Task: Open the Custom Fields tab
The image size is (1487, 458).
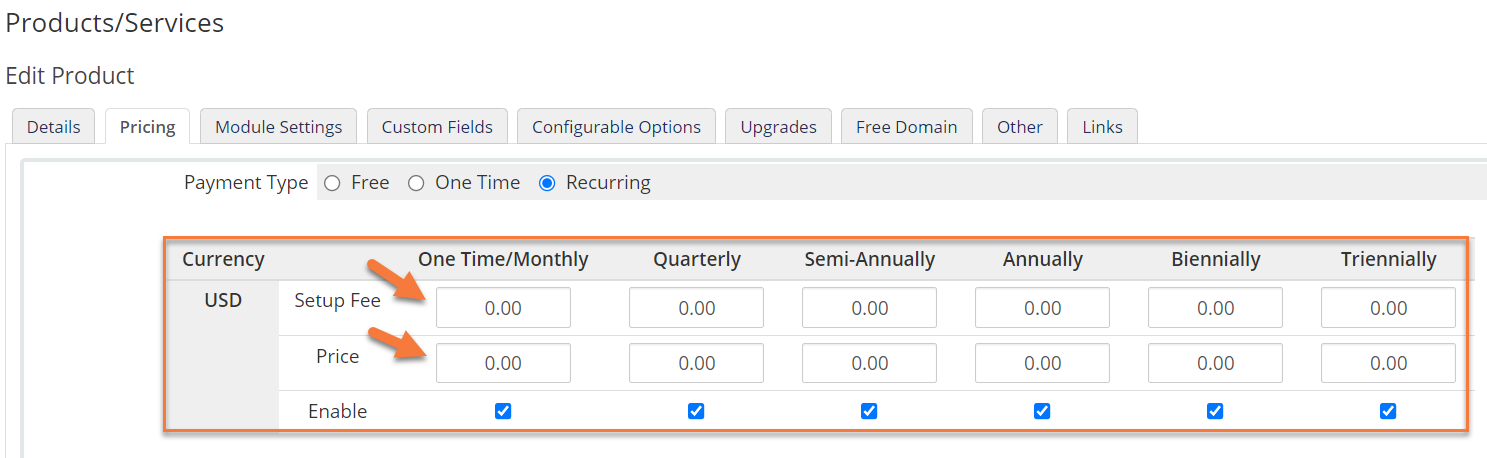Action: (437, 127)
